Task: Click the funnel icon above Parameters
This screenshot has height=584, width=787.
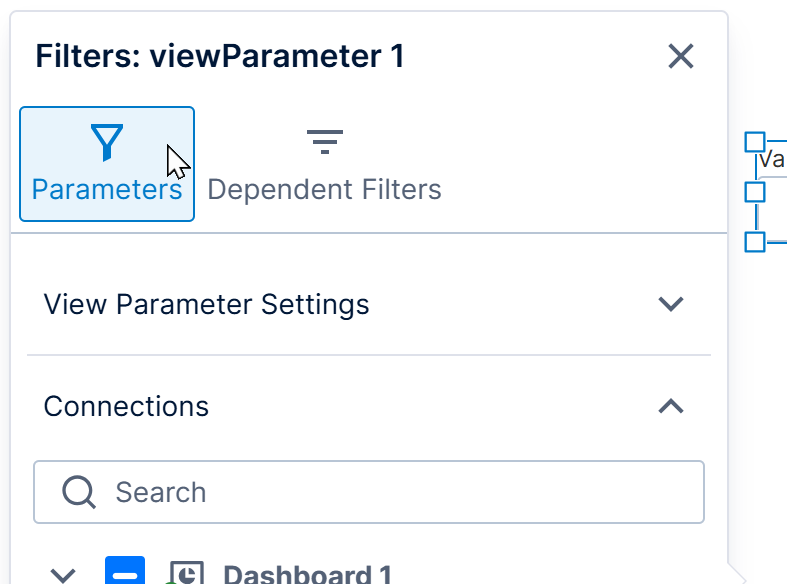Action: coord(107,142)
